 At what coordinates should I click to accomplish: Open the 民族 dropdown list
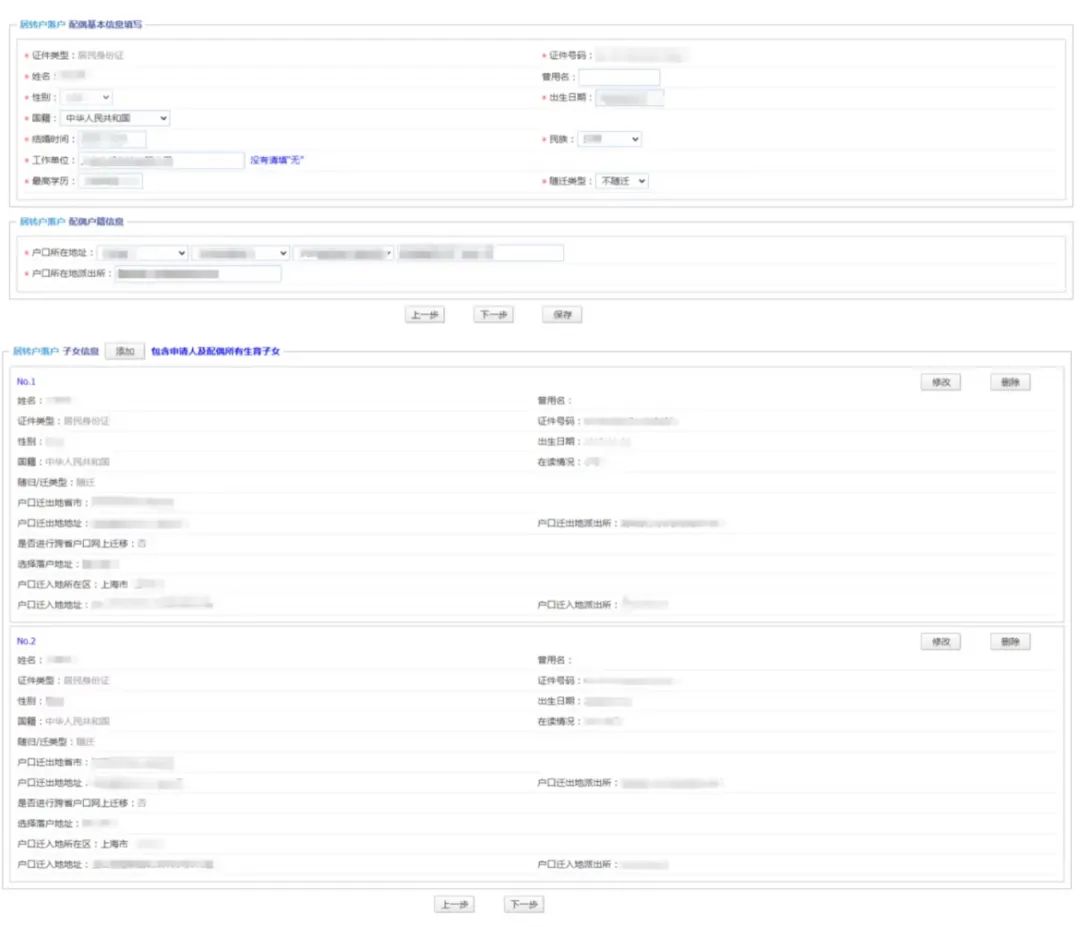tap(610, 139)
